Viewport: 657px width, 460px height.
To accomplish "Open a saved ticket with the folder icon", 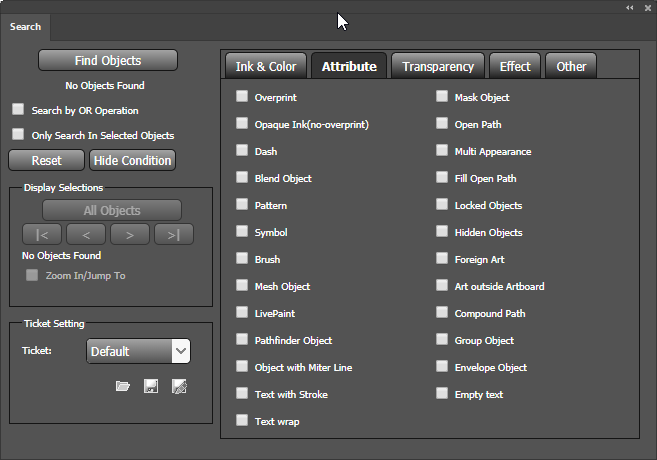I will pos(123,386).
